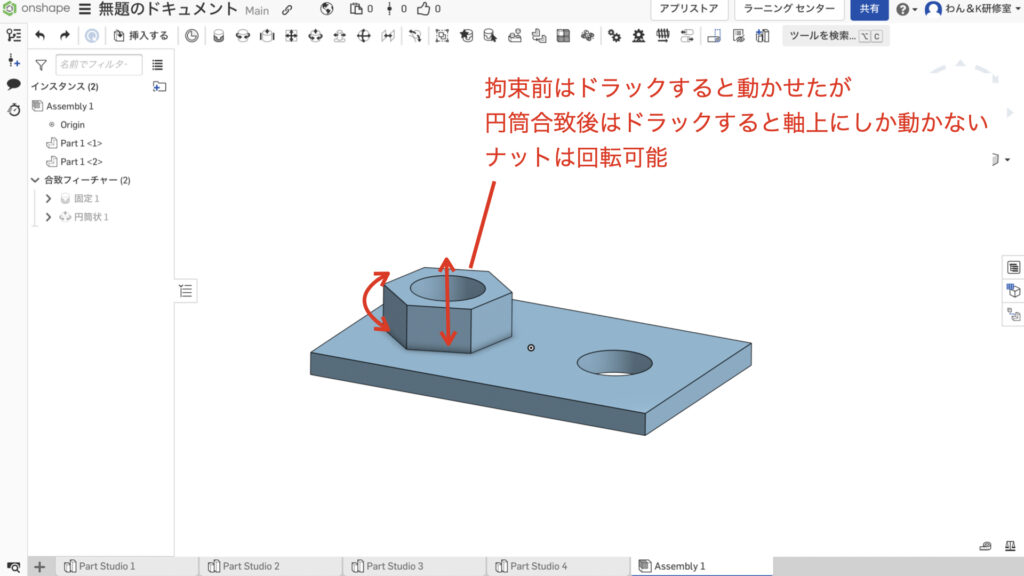Click the thumbs-up like icon
The width and height of the screenshot is (1024, 576).
coord(424,9)
